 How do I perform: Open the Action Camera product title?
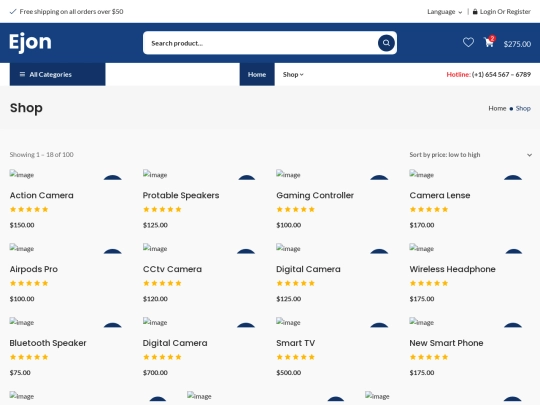pos(41,195)
